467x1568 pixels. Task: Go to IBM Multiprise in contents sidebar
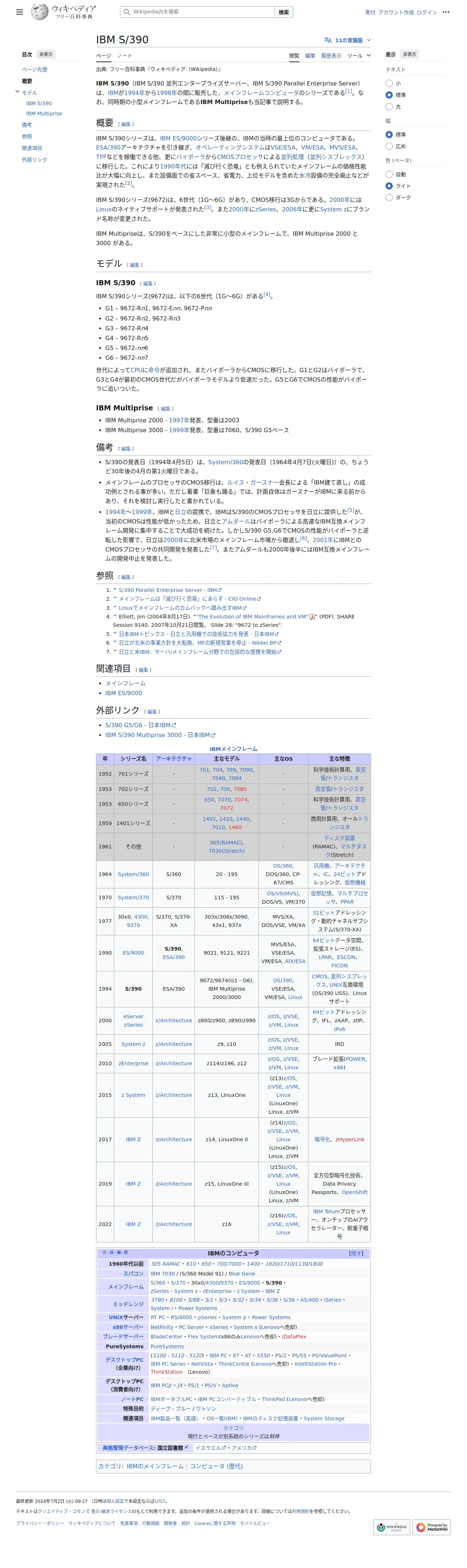tap(44, 113)
